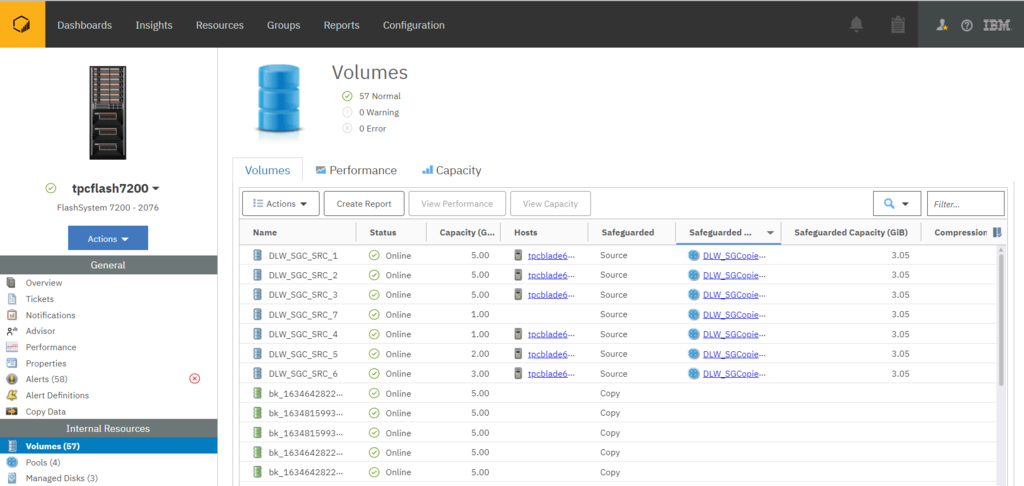Click the '57 Normal' status count

click(380, 96)
